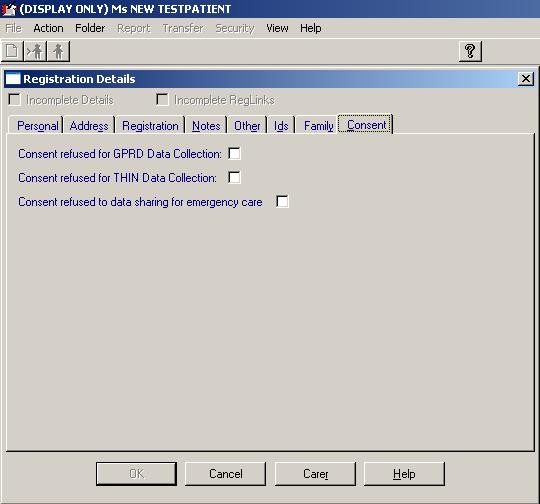Tick Consent refused for GPRD Data Collection
Screen dimensions: 540x504
tap(234, 154)
